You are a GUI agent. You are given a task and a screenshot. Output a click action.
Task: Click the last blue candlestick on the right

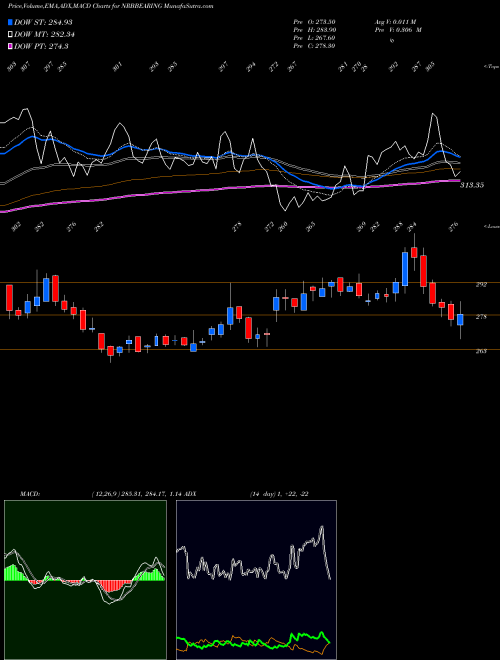pos(460,319)
